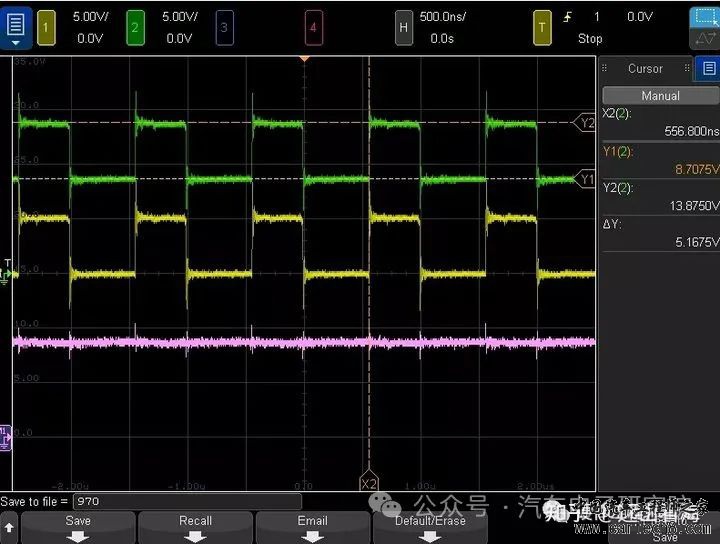Image resolution: width=720 pixels, height=544 pixels.
Task: Click the trigger level 0.0V readout
Action: click(640, 17)
